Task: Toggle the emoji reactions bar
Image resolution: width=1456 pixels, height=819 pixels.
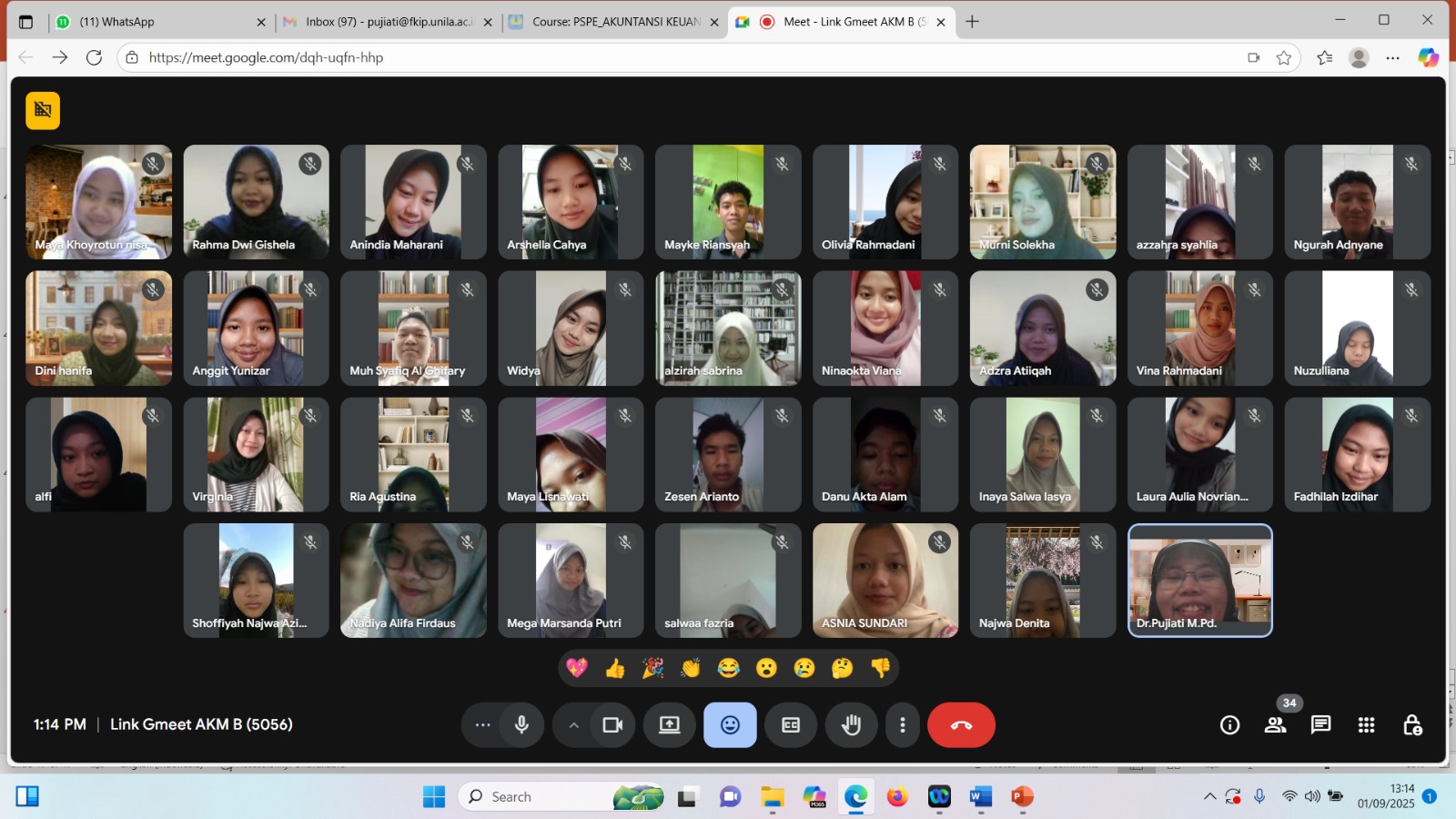Action: pyautogui.click(x=730, y=725)
